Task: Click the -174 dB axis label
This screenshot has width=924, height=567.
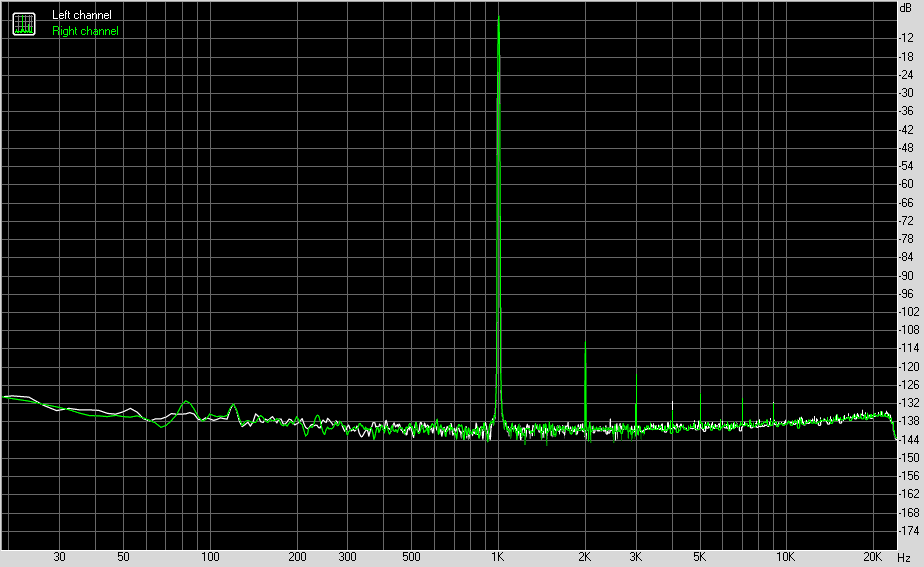Action: 908,530
